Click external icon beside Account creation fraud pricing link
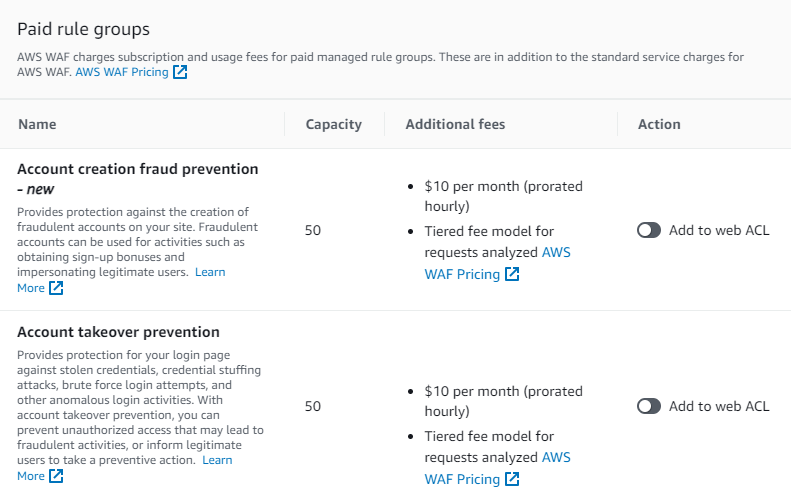This screenshot has height=499, width=791. (512, 274)
